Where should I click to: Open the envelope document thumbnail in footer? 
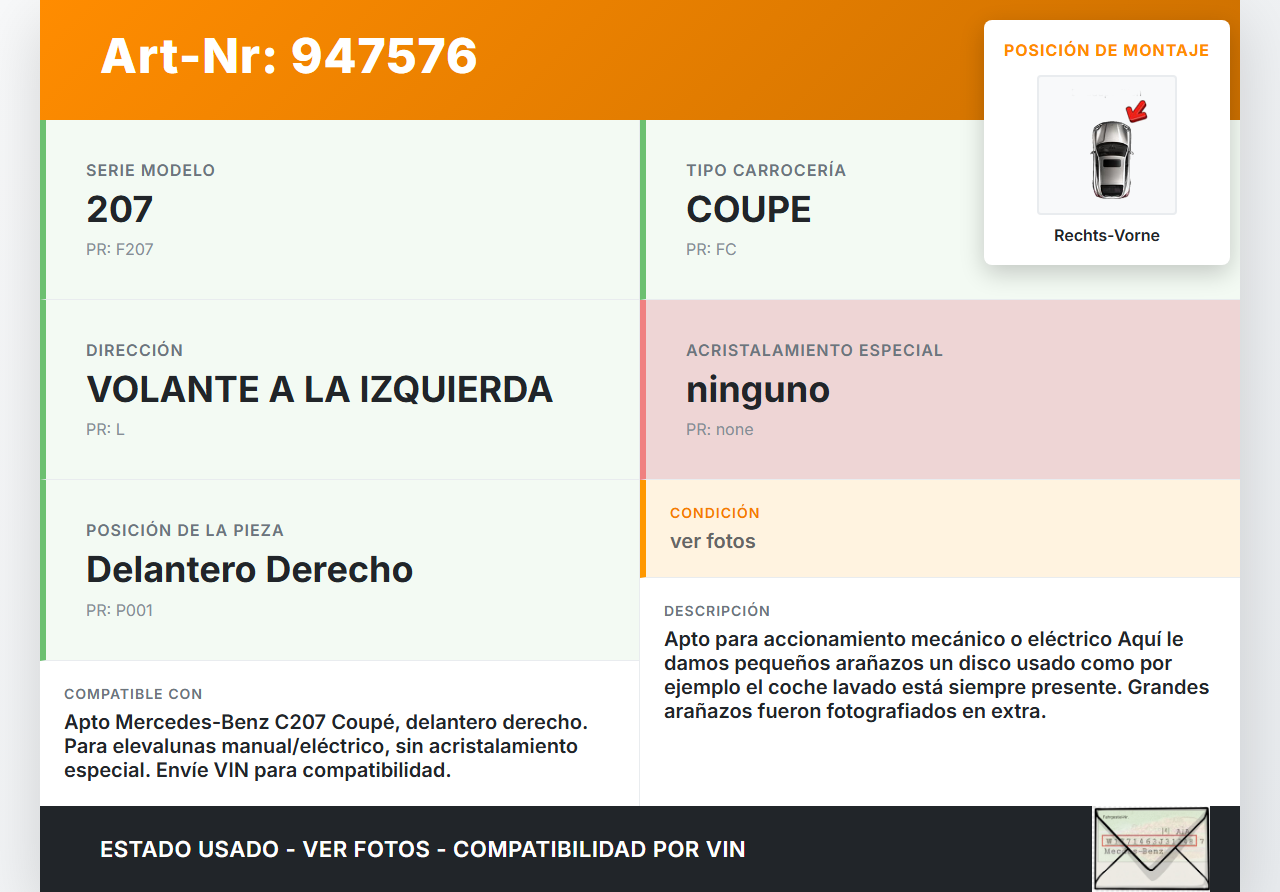point(1151,848)
